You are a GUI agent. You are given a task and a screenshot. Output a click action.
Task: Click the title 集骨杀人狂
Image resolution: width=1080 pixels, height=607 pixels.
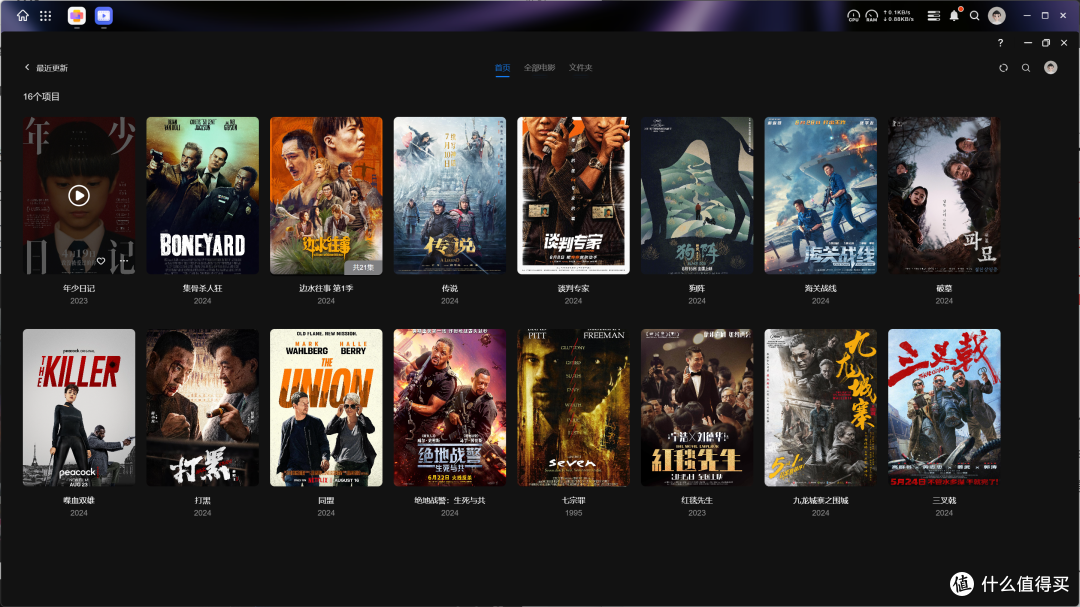(202, 289)
